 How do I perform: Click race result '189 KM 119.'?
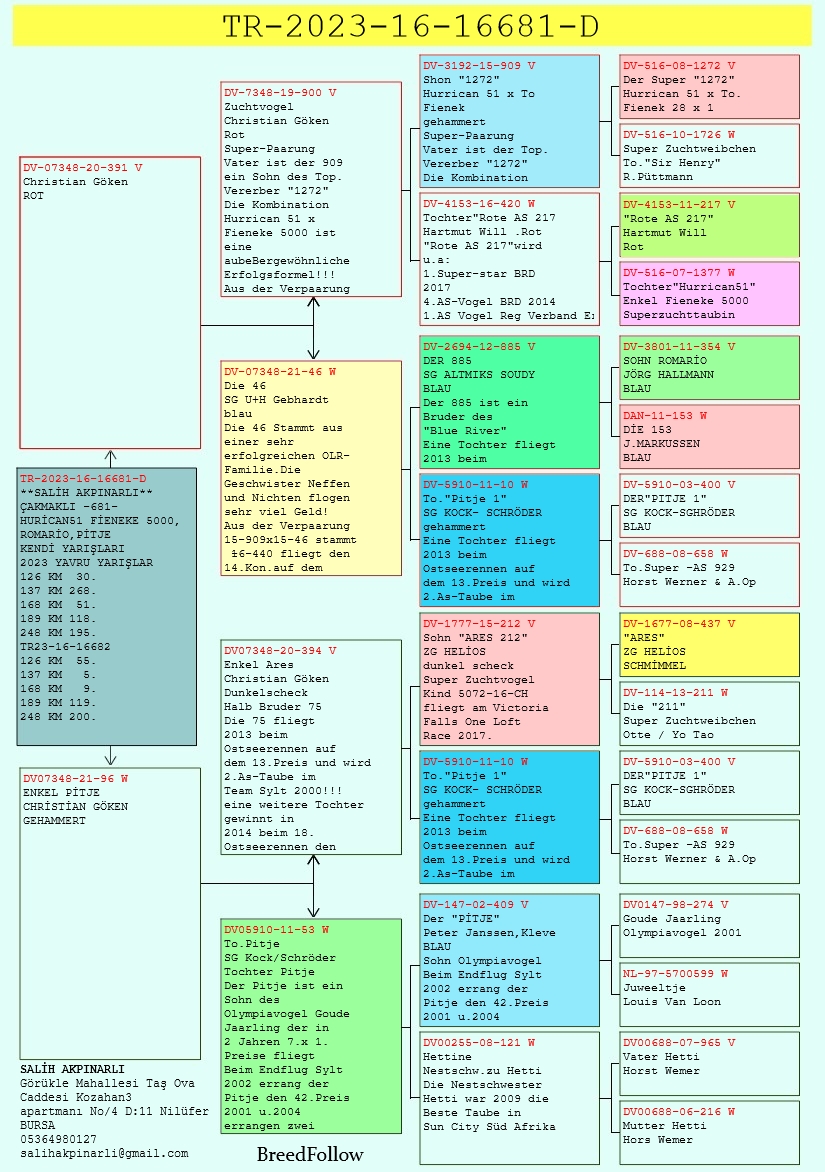(x=58, y=703)
